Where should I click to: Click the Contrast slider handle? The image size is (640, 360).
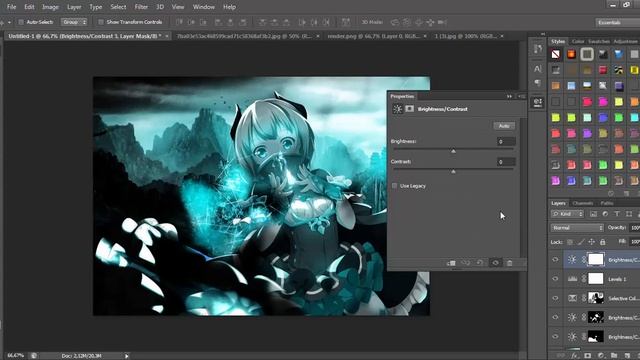453,172
